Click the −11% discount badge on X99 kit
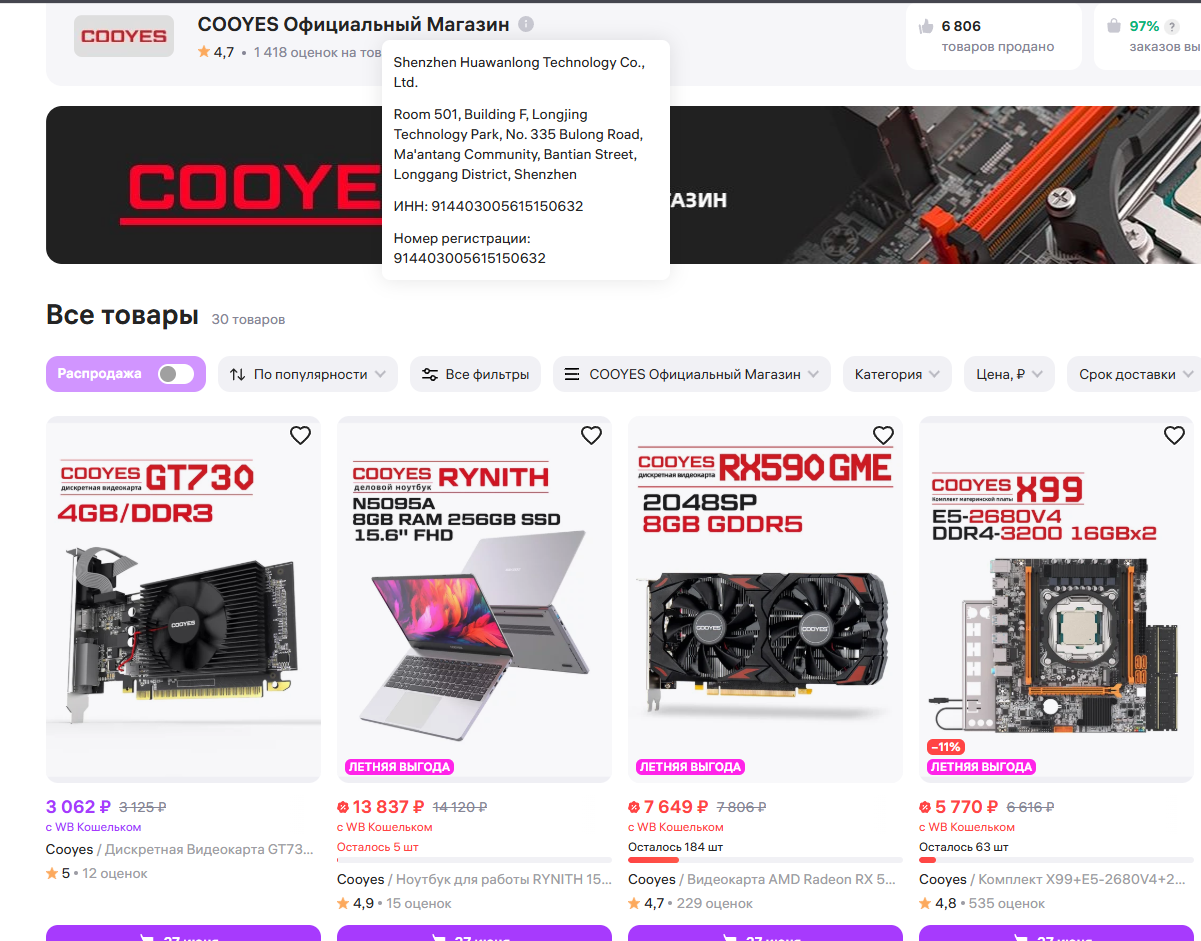This screenshot has height=941, width=1201. [945, 747]
